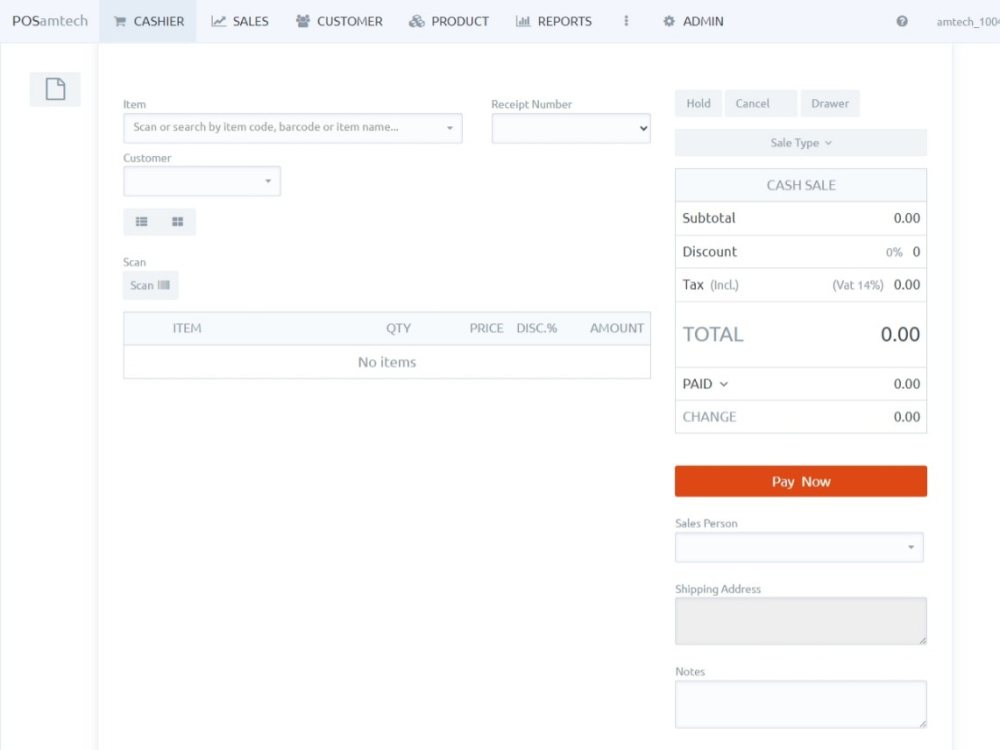The height and width of the screenshot is (750, 1000).
Task: Open the more options vertical dots menu
Action: pos(626,21)
